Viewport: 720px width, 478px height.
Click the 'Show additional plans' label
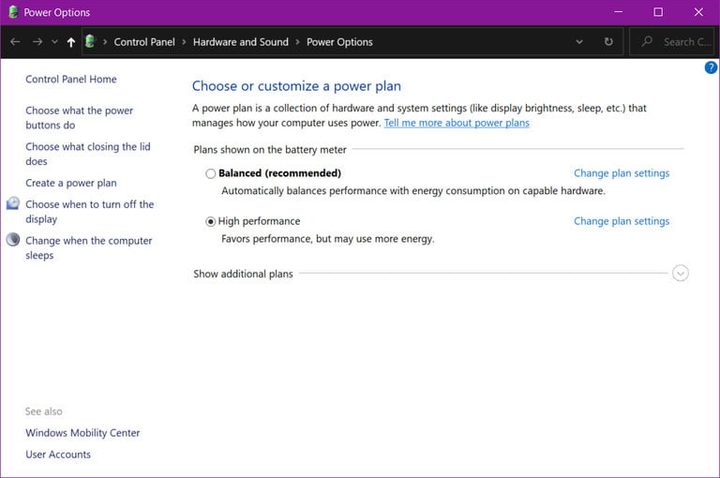pyautogui.click(x=243, y=274)
